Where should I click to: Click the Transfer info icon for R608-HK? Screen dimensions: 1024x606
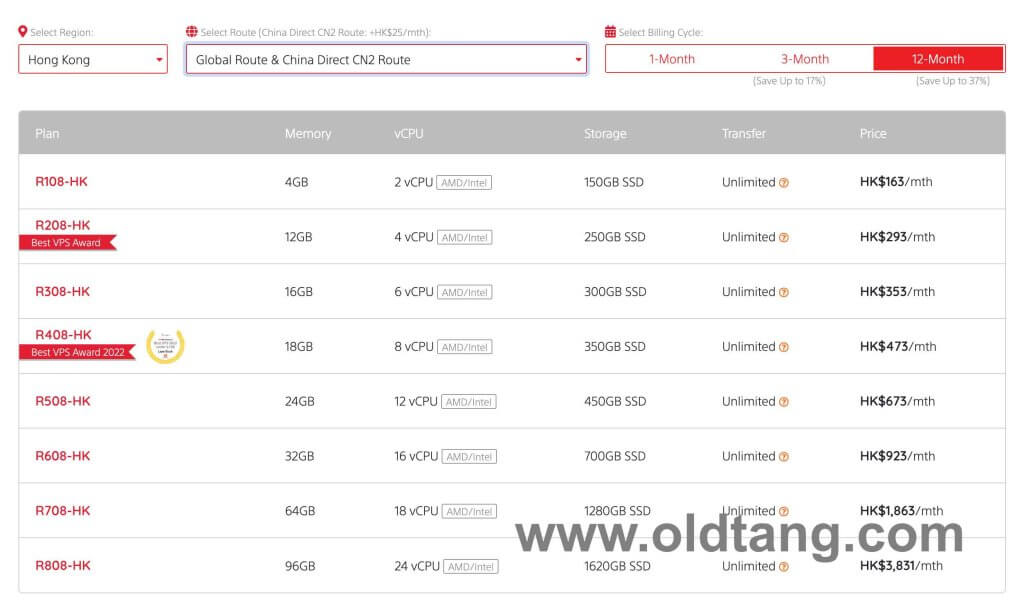tap(784, 457)
